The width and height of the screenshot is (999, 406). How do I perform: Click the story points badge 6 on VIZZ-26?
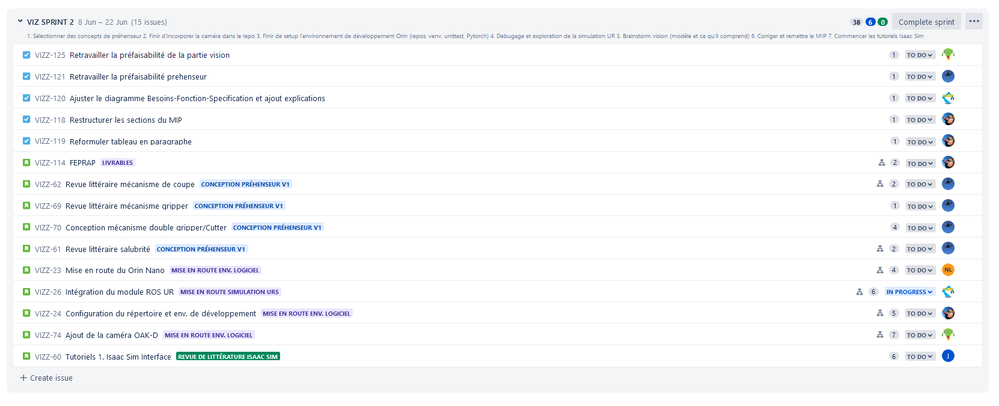pyautogui.click(x=873, y=292)
